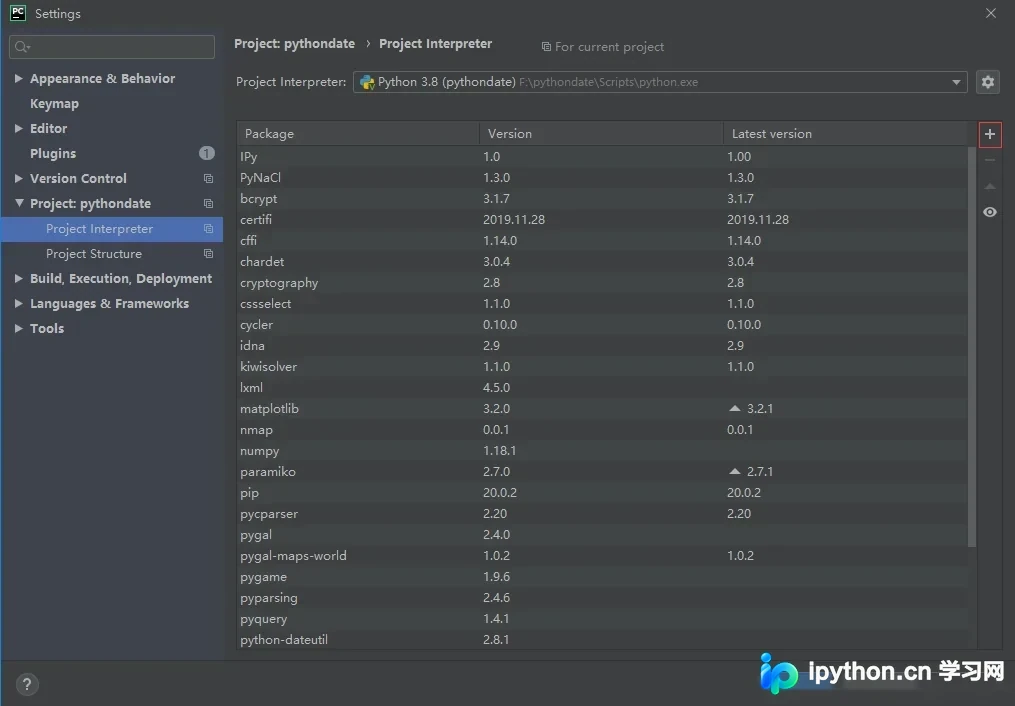
Task: Select the kiwisolver package row
Action: 602,366
